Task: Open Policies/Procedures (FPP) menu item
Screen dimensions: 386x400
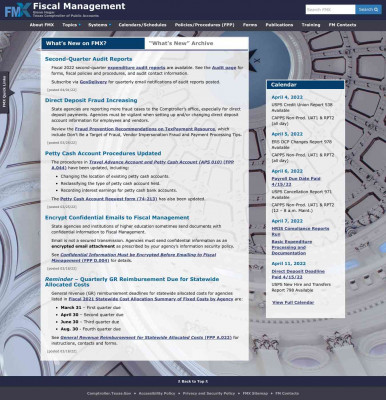Action: [204, 25]
